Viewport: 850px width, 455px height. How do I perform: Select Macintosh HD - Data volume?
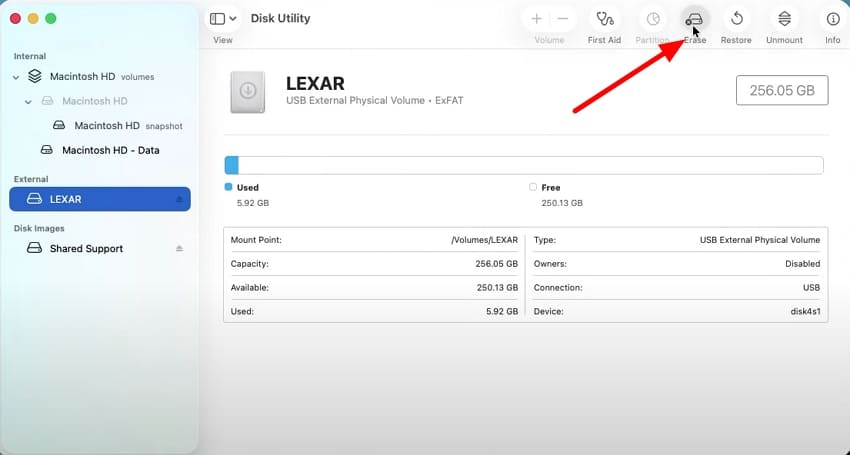pos(100,150)
